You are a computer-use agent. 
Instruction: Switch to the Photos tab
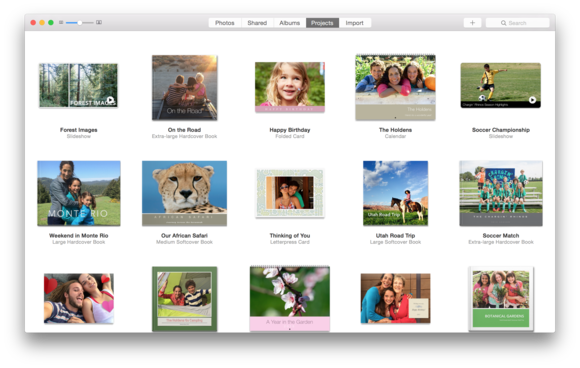[225, 23]
